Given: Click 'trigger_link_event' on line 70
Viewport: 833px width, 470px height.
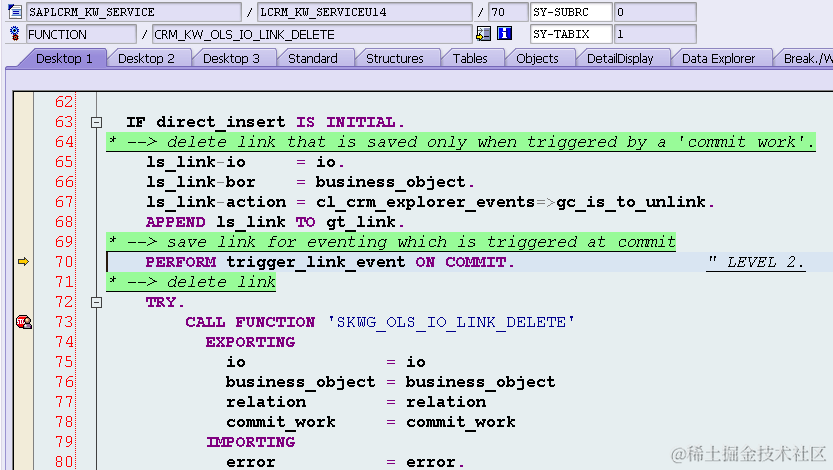Looking at the screenshot, I should coord(316,262).
